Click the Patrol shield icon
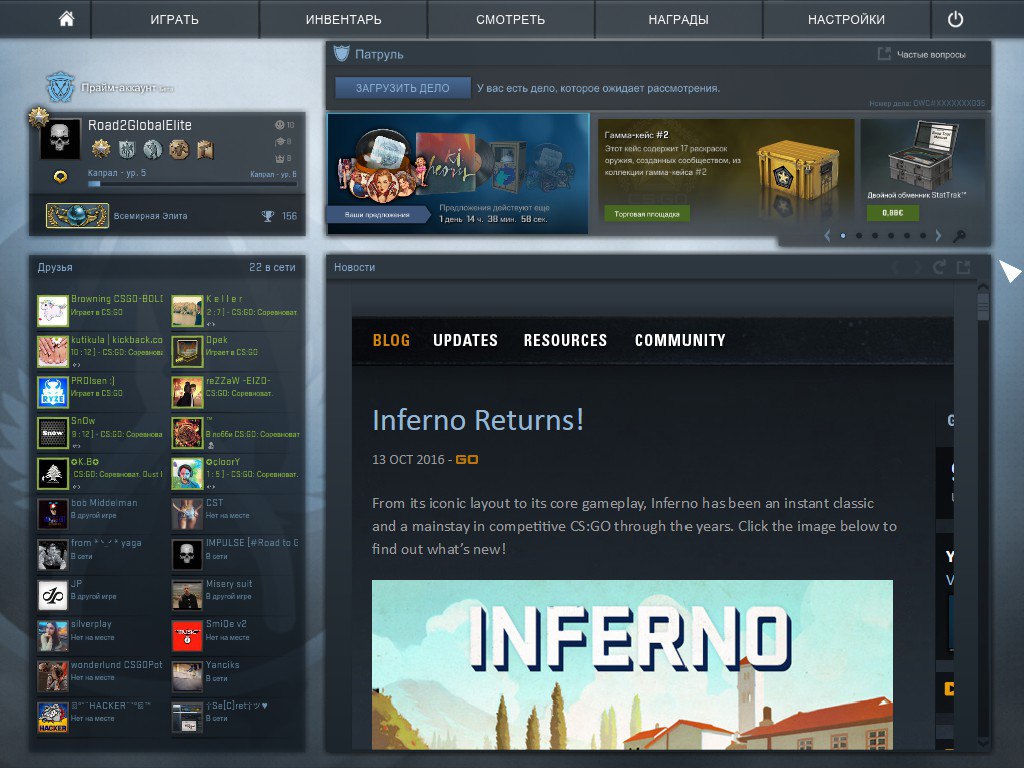This screenshot has width=1024, height=768. (x=342, y=54)
